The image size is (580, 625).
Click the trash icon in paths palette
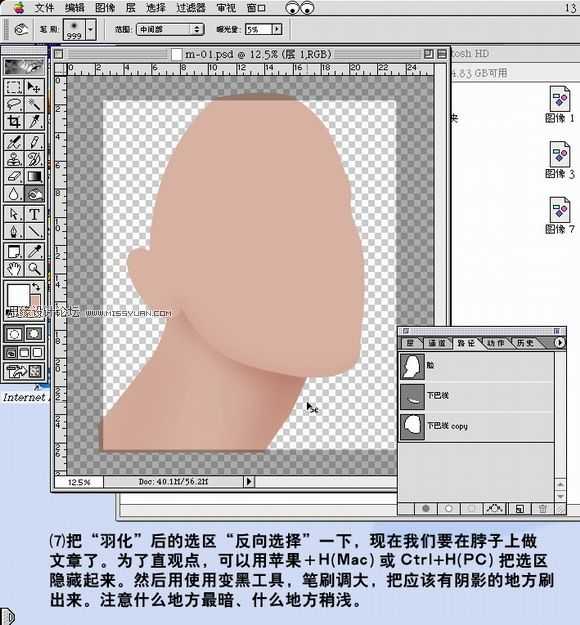[543, 509]
